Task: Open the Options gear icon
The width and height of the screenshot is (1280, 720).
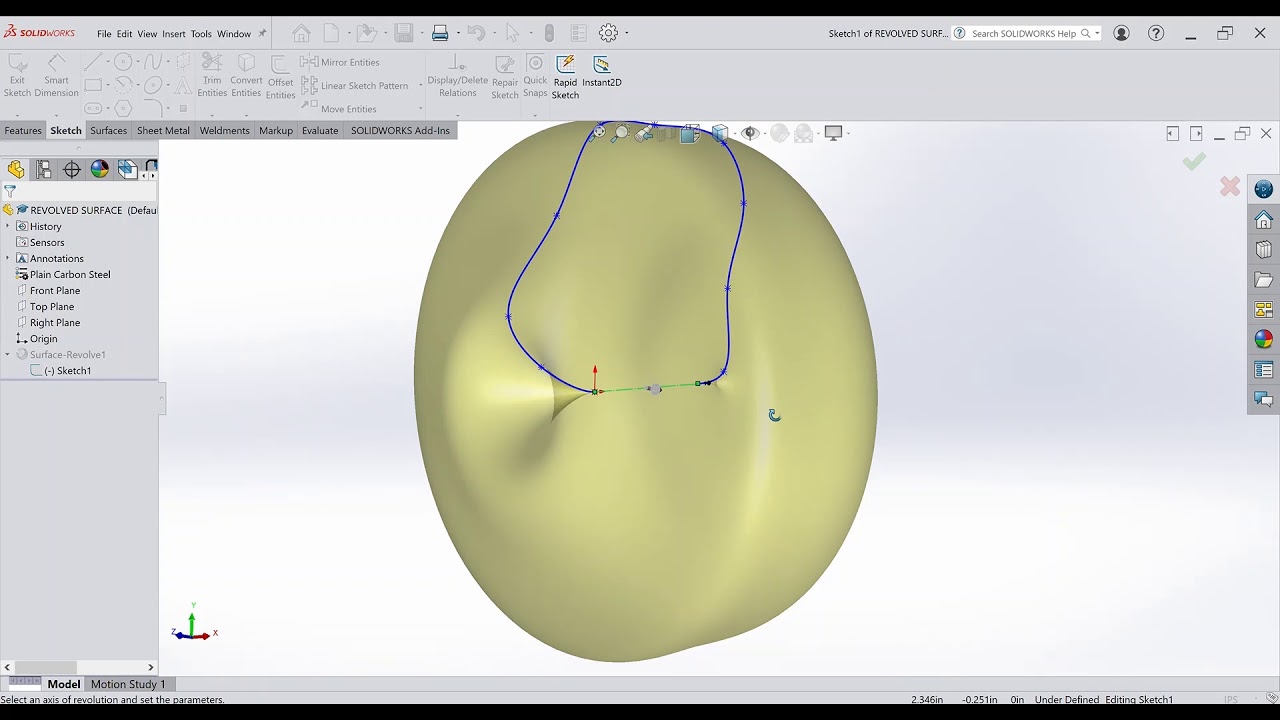Action: (608, 33)
